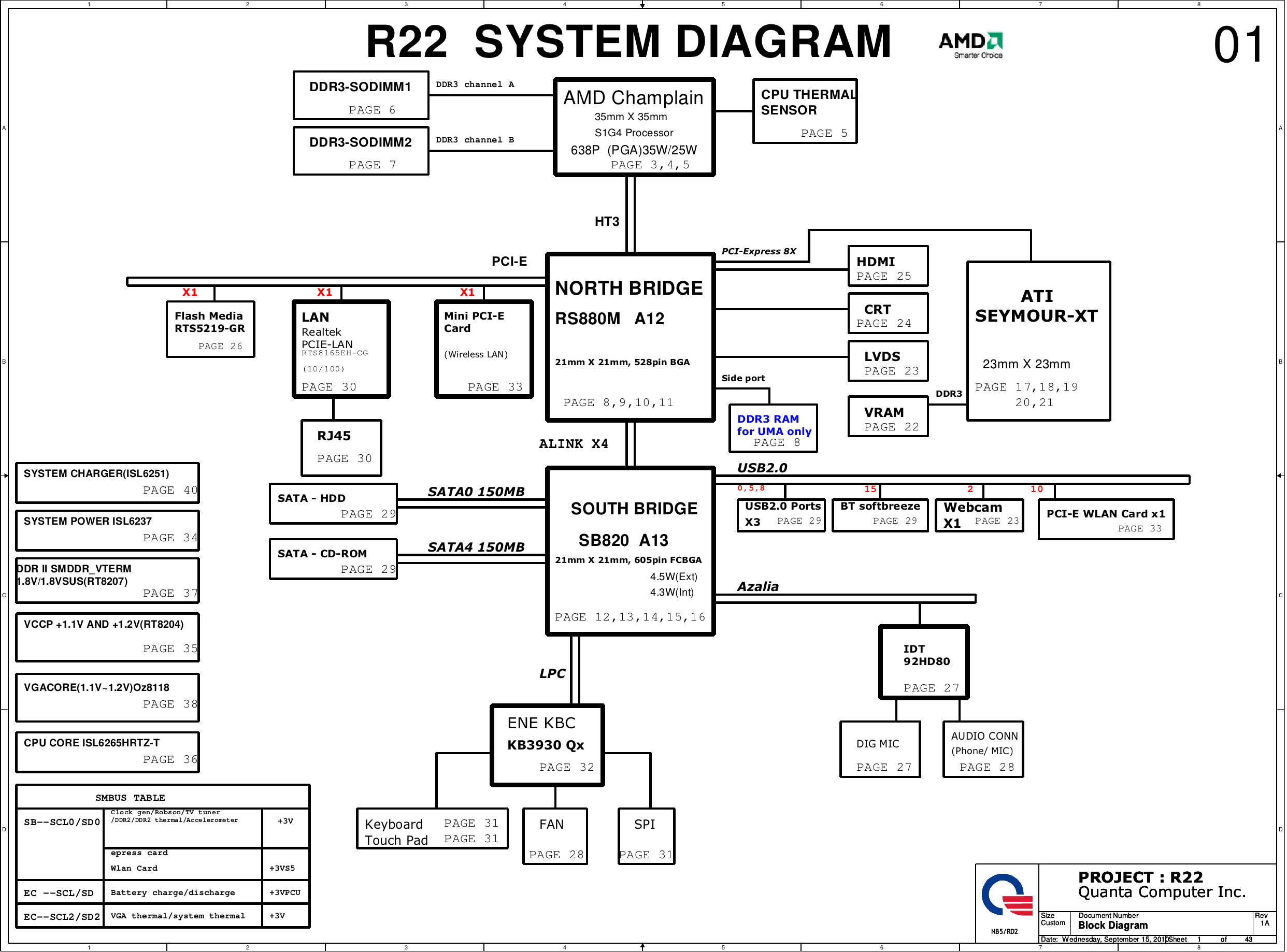Viewport: 1287px width, 952px height.
Task: Click the Battery charge/discharge cell
Action: 183,892
